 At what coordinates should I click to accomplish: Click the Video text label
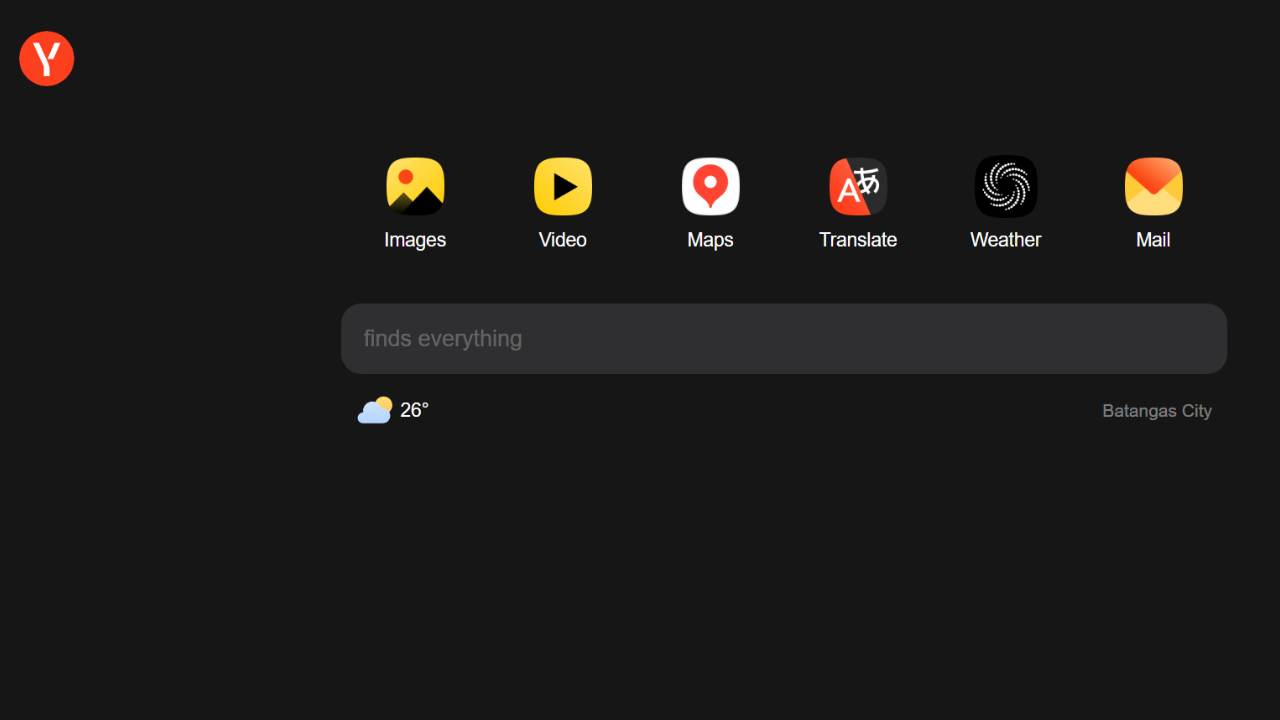click(x=563, y=240)
